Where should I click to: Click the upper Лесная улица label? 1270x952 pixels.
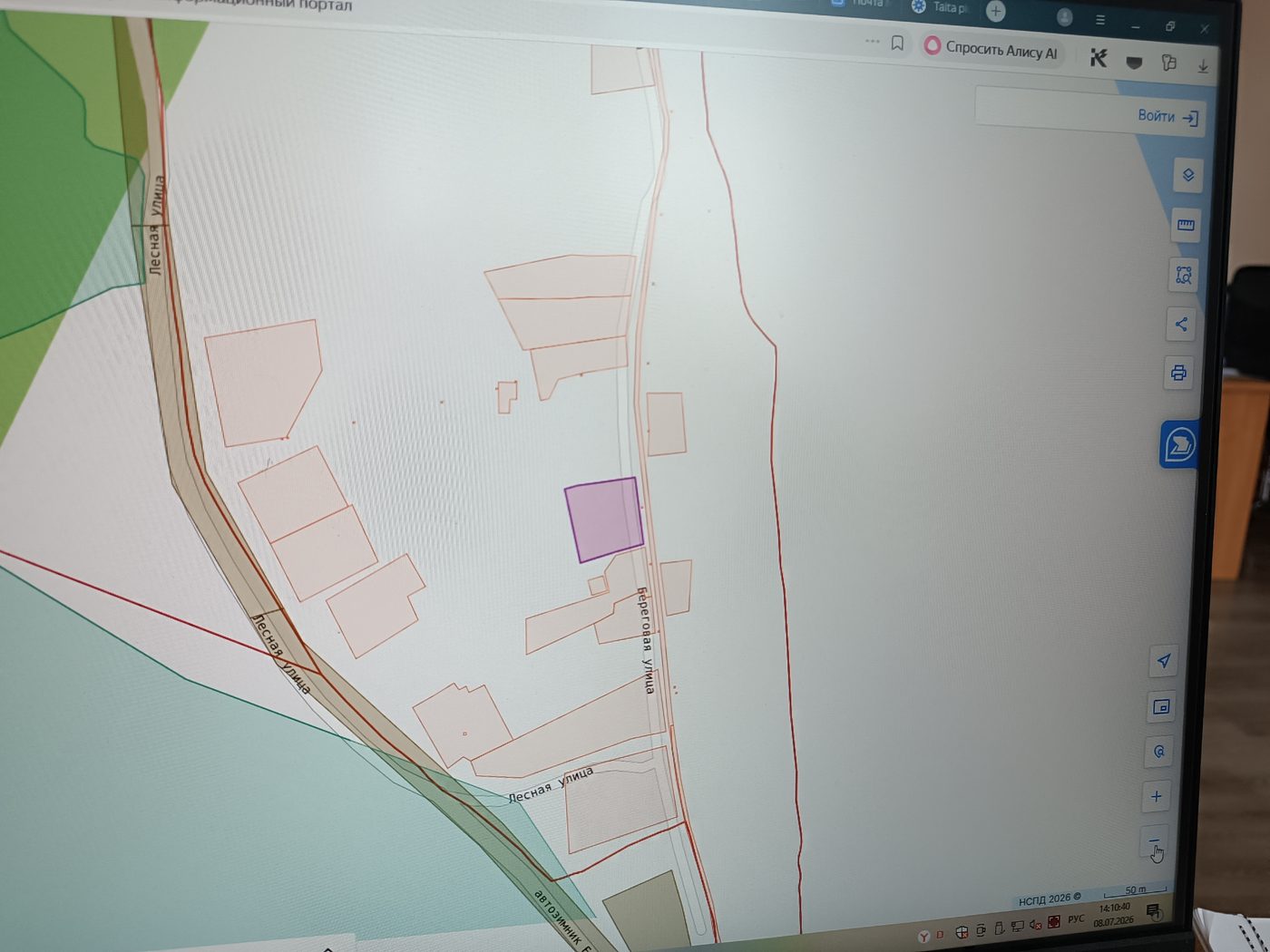[x=156, y=225]
